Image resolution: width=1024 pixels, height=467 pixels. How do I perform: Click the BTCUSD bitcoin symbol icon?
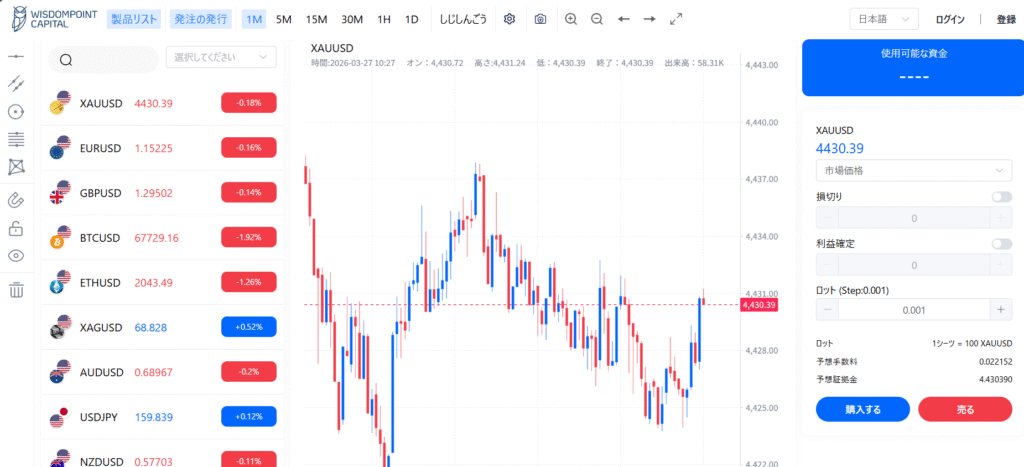(59, 238)
